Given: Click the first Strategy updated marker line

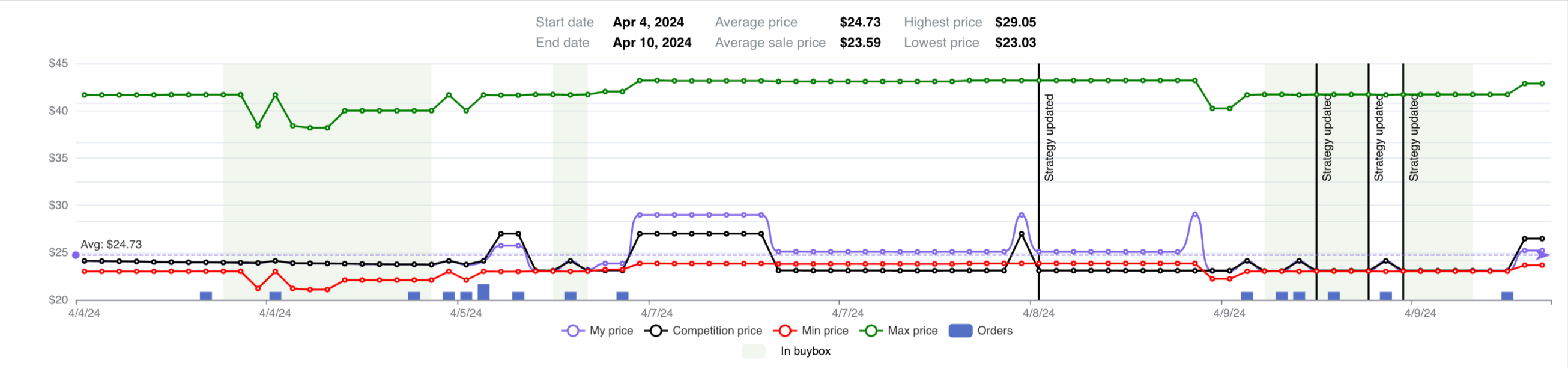Looking at the screenshot, I should [x=1039, y=181].
